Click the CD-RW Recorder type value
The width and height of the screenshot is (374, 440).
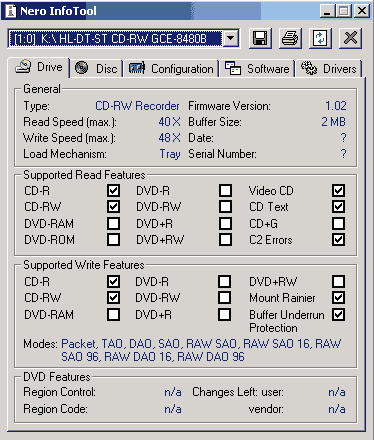click(x=137, y=106)
